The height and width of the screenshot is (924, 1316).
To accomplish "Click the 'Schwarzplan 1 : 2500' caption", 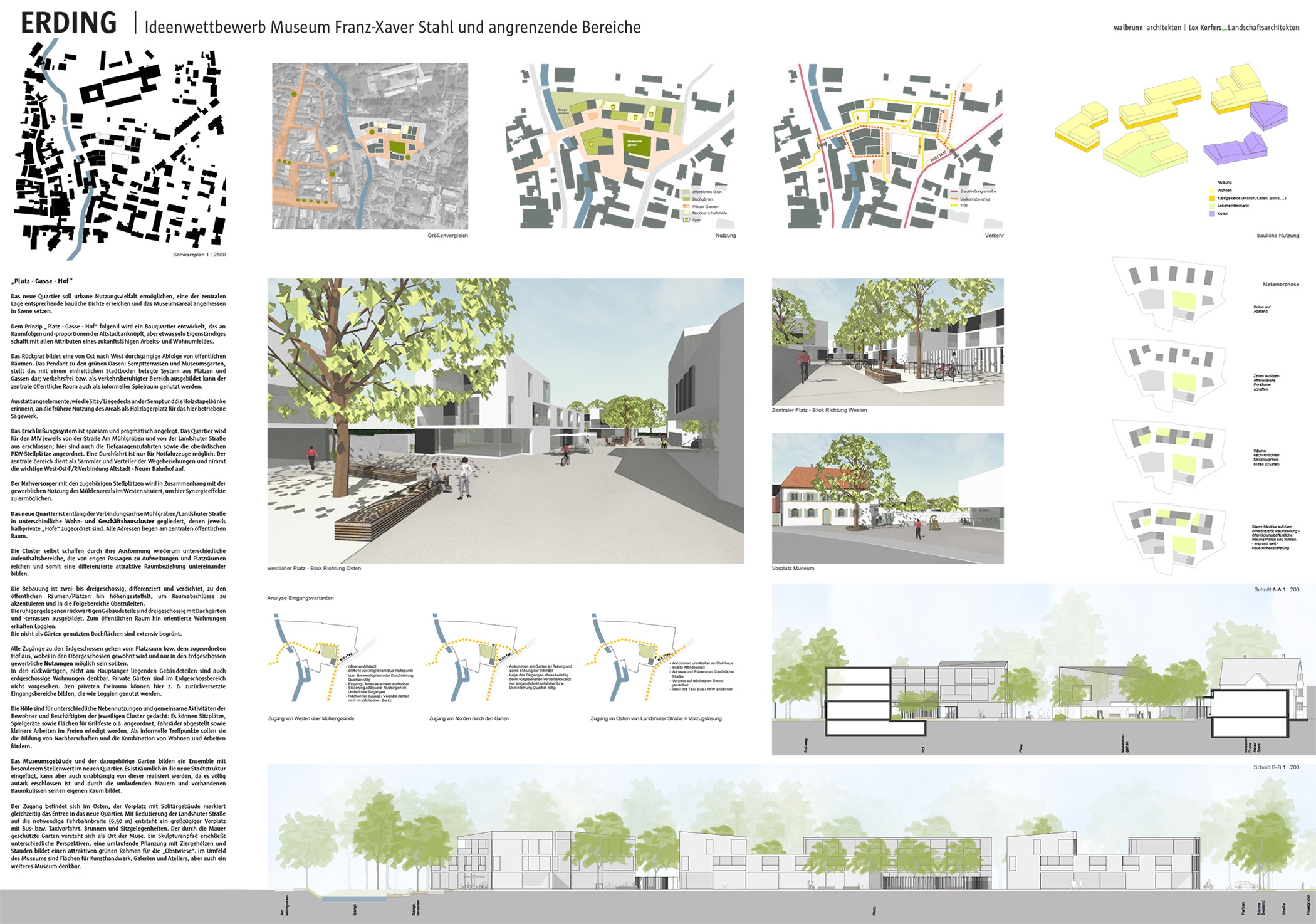I will point(199,255).
